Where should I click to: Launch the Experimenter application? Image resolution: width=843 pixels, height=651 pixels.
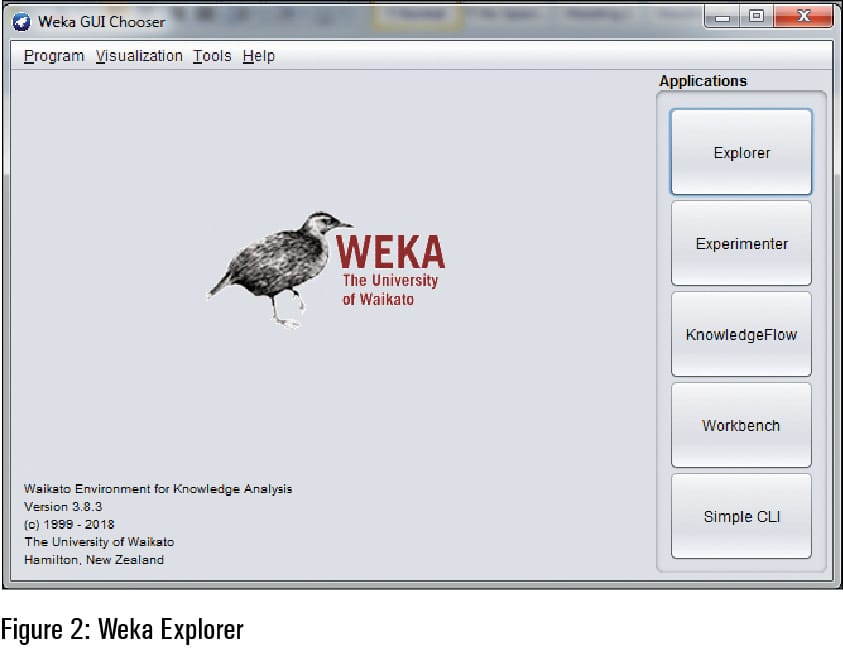[x=741, y=243]
